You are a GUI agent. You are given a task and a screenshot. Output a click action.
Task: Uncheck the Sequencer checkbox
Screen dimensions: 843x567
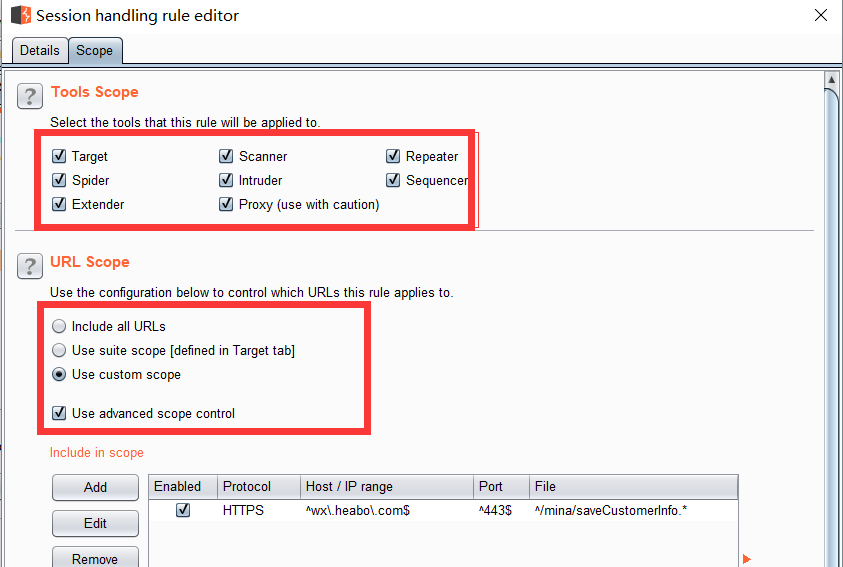tap(394, 181)
